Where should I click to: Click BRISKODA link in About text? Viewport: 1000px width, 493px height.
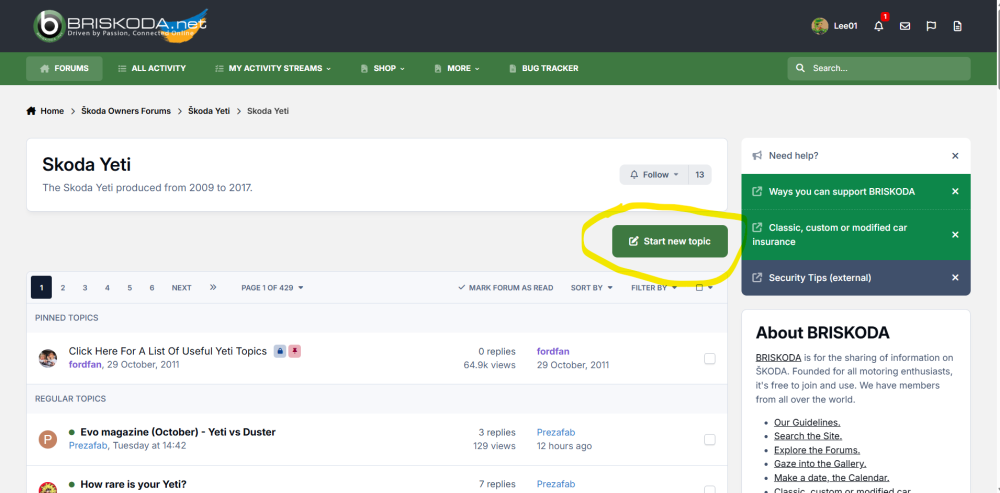tap(778, 357)
